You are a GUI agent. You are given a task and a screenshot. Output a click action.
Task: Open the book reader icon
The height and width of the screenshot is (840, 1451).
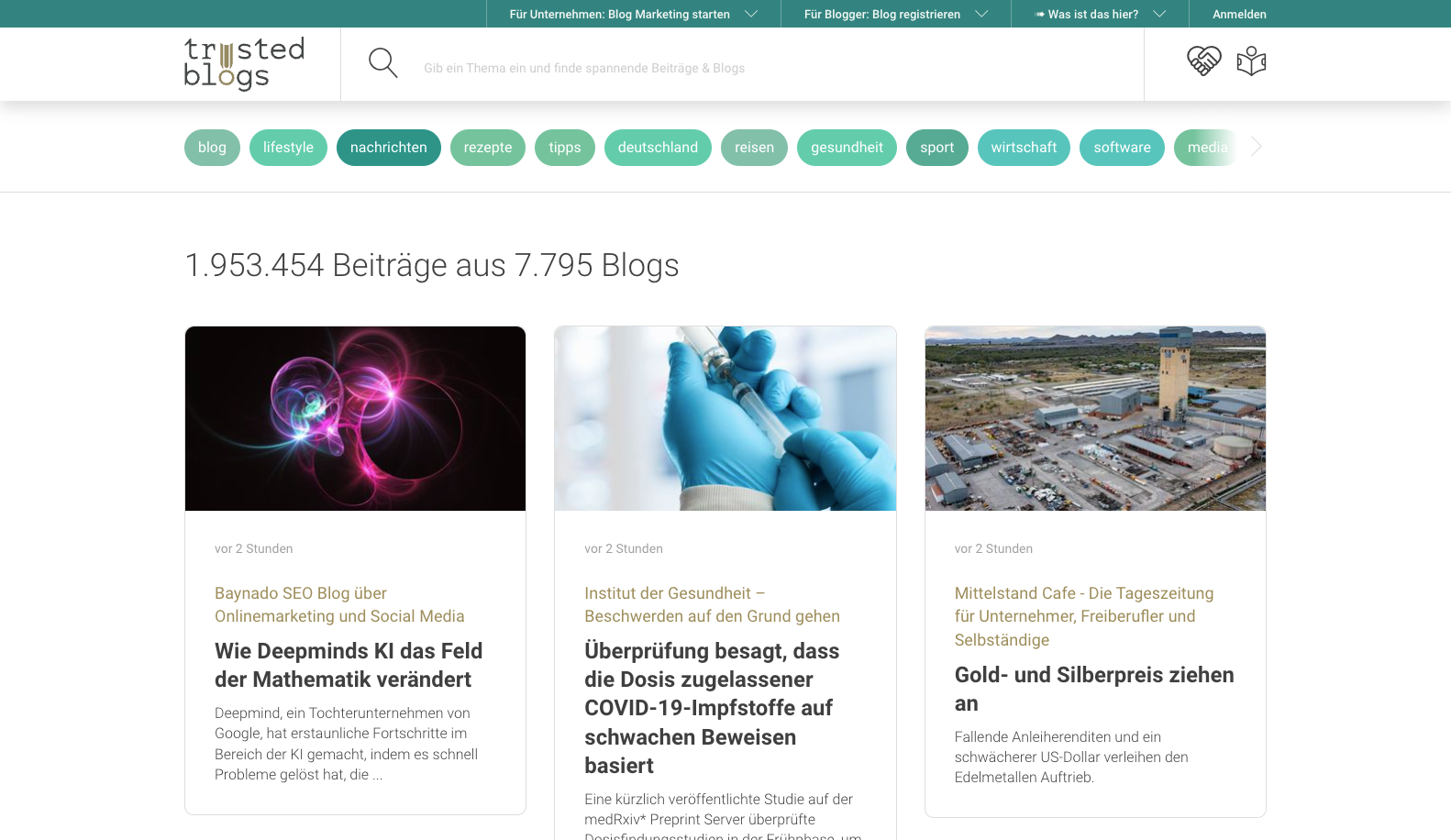click(1251, 61)
